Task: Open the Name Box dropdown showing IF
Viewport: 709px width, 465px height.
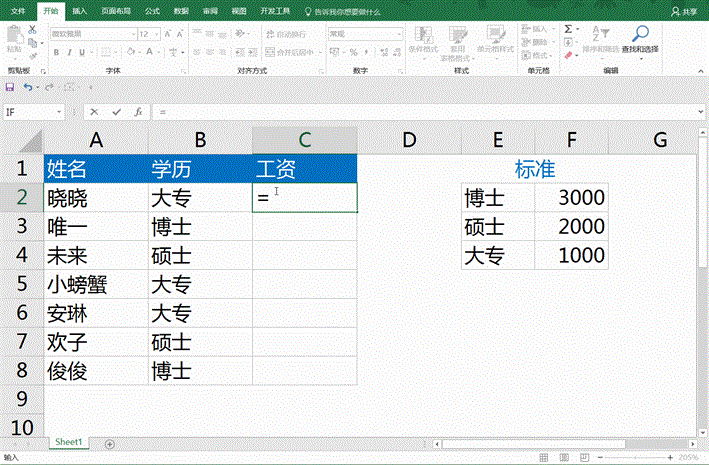Action: [x=60, y=112]
